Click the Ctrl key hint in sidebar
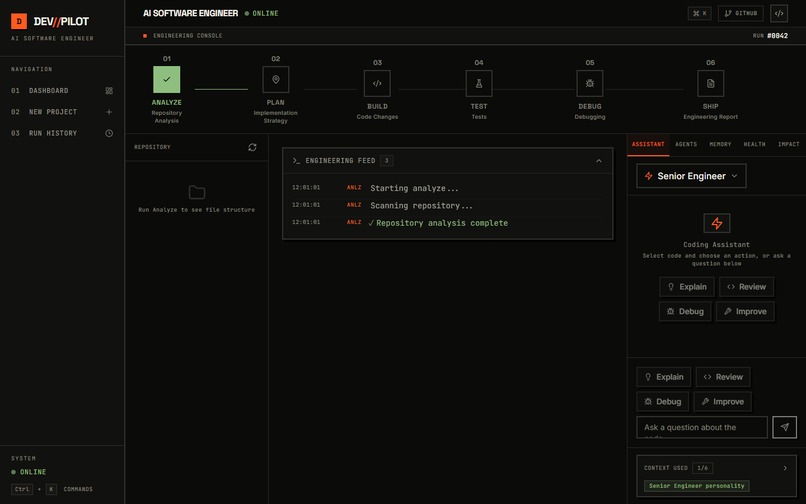Screen dimensions: 806x504 (22, 489)
